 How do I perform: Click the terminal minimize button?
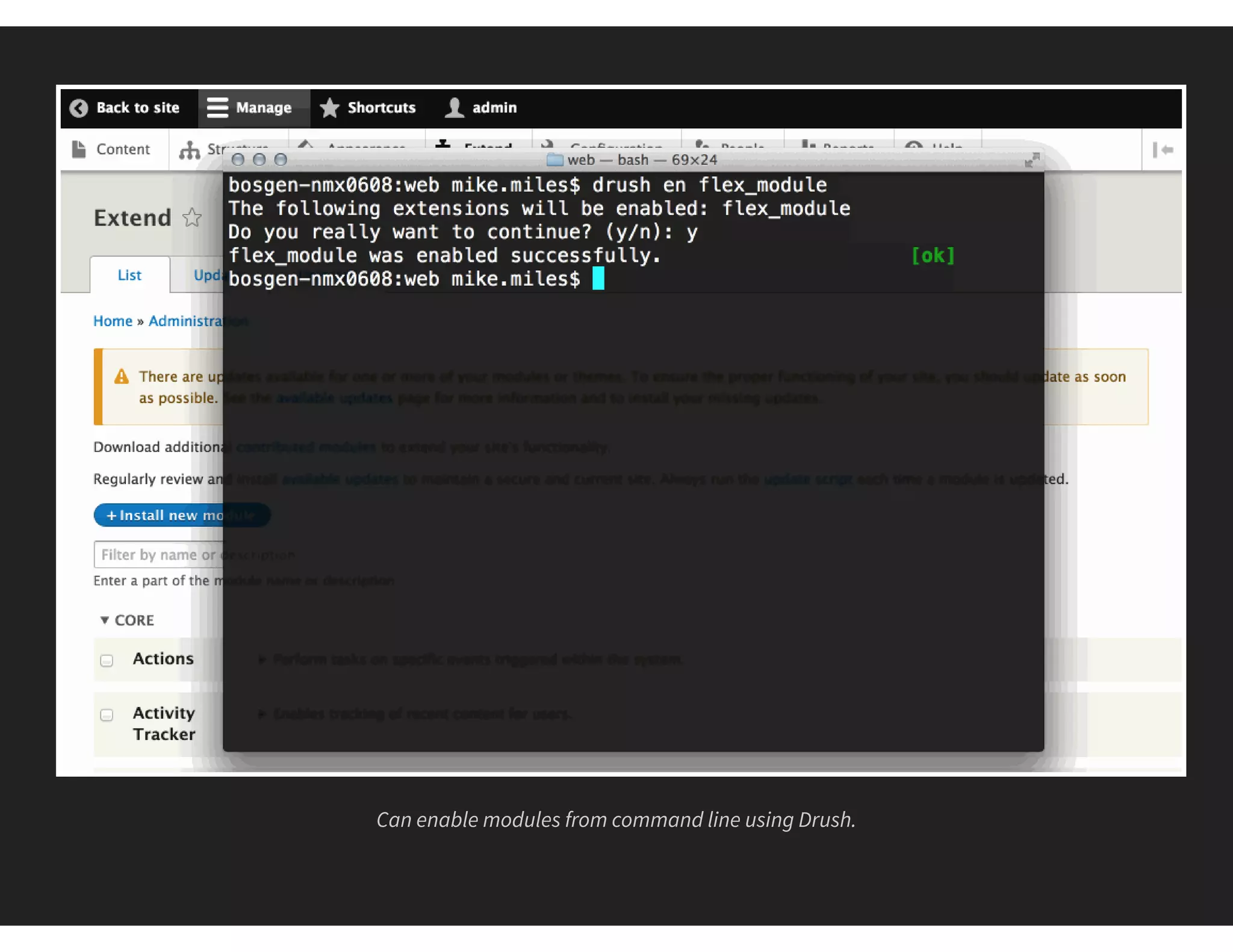tap(259, 159)
